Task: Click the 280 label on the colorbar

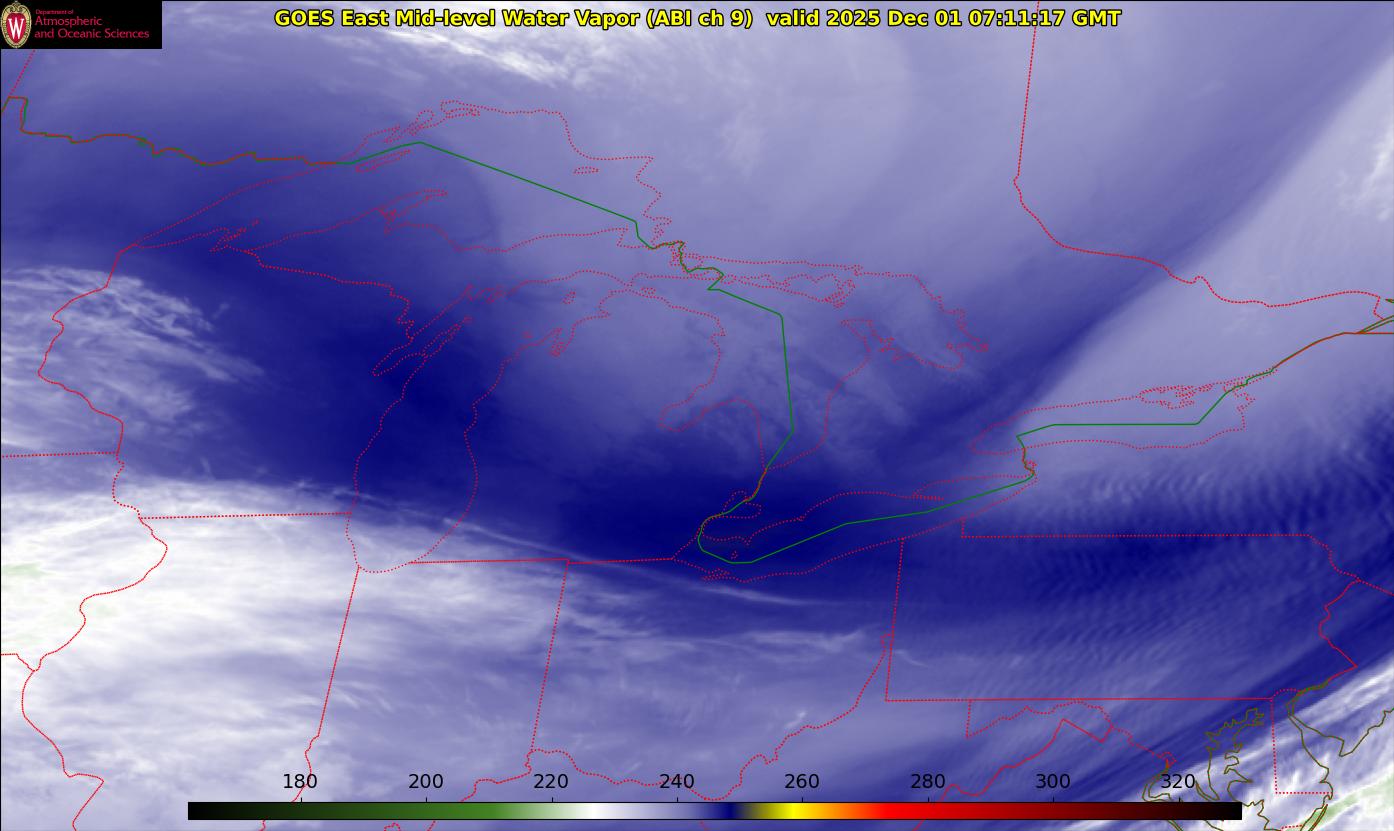Action: [x=928, y=781]
